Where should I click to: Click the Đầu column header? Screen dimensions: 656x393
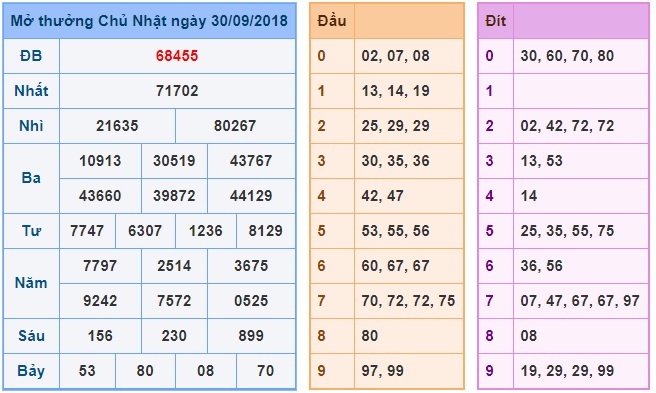click(x=332, y=21)
